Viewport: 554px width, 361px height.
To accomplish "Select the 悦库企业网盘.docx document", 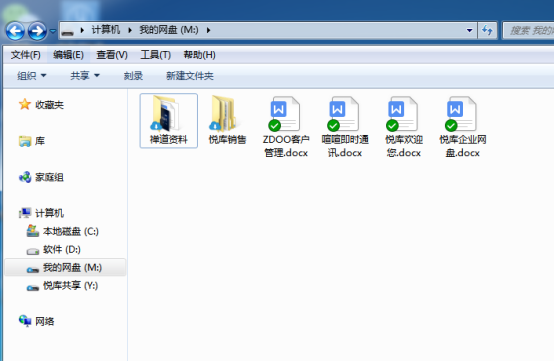I will tap(462, 126).
